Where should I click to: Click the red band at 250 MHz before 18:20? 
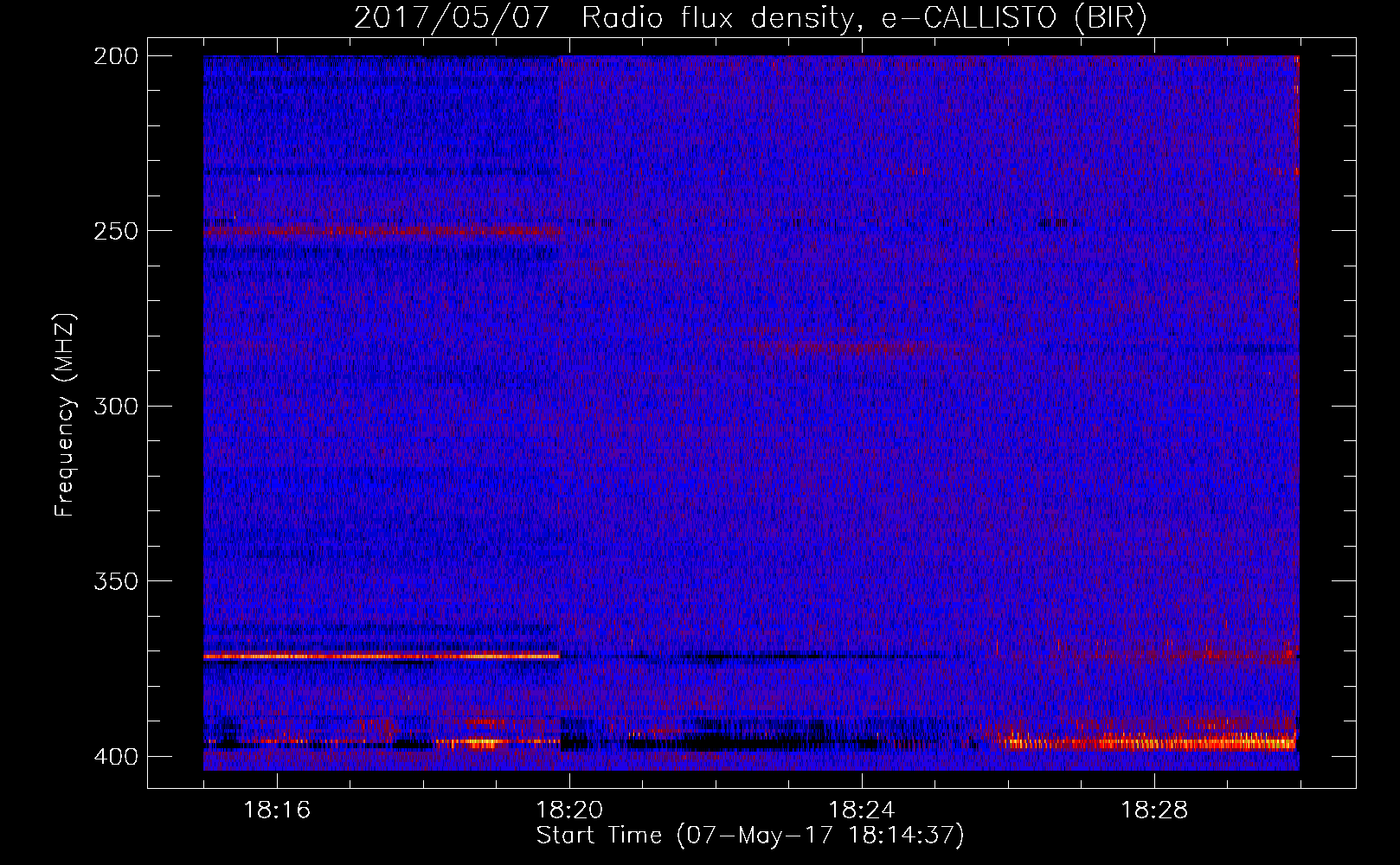(382, 230)
